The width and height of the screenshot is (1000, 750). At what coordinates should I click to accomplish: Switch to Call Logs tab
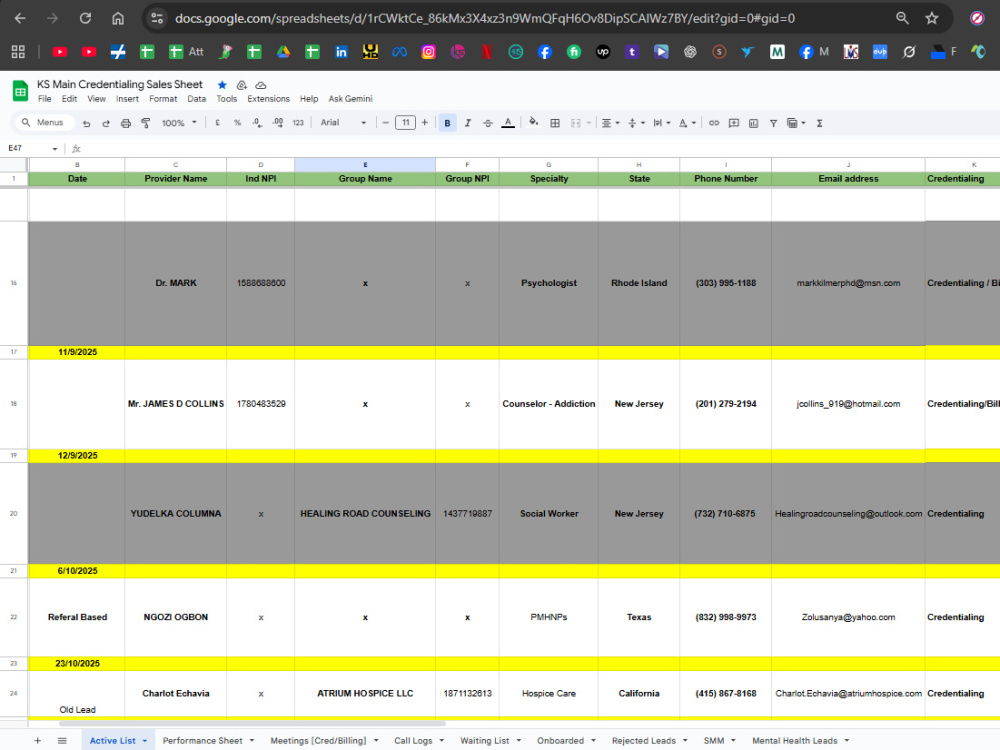413,740
